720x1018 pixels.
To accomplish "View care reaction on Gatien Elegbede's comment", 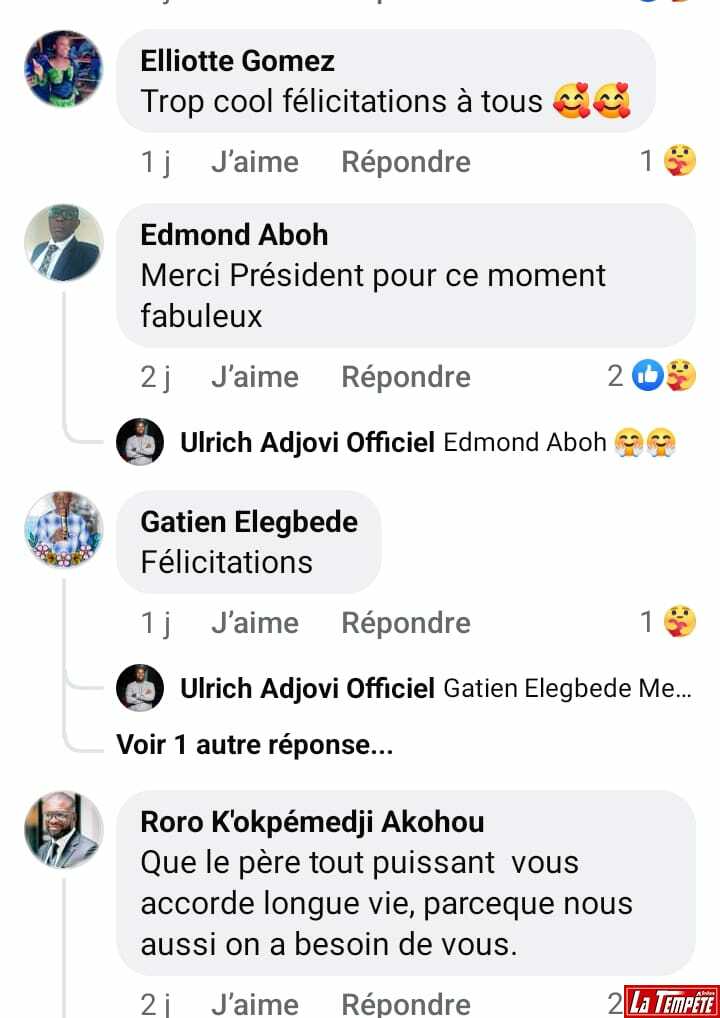I will click(680, 622).
